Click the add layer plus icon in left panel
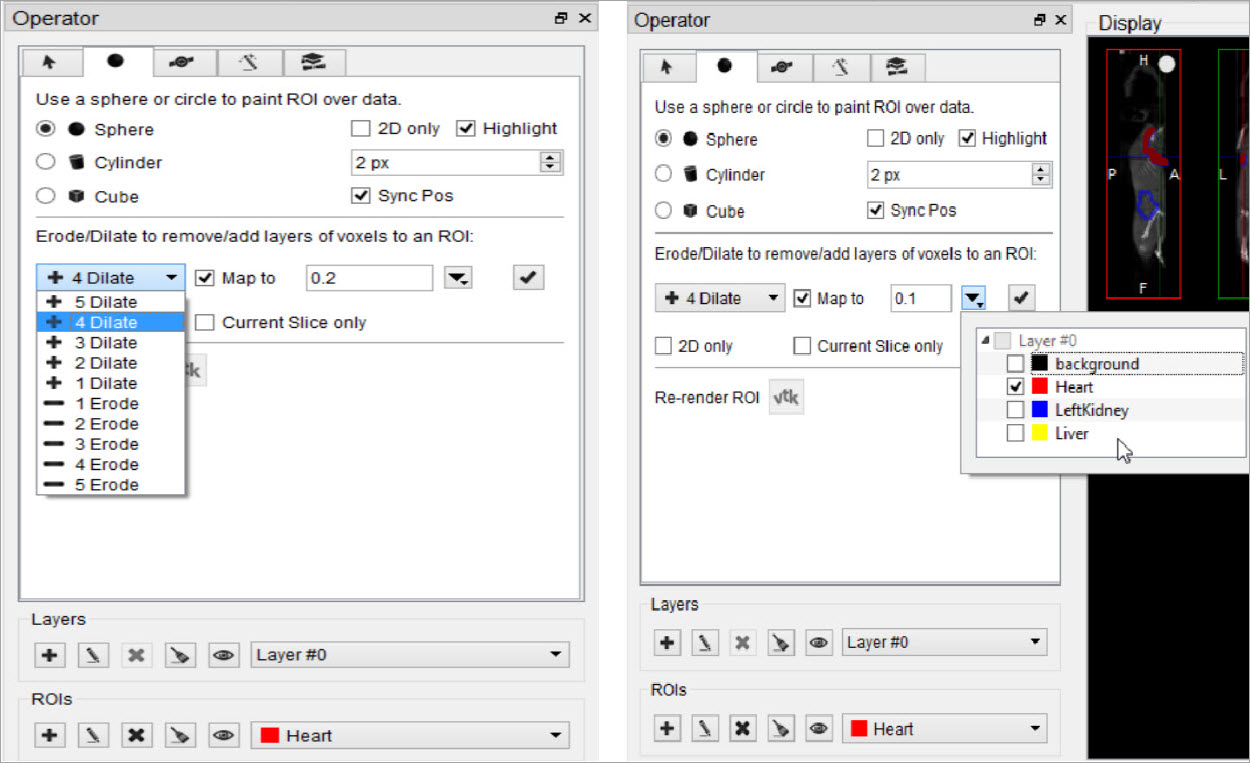The height and width of the screenshot is (763, 1250). [x=50, y=655]
